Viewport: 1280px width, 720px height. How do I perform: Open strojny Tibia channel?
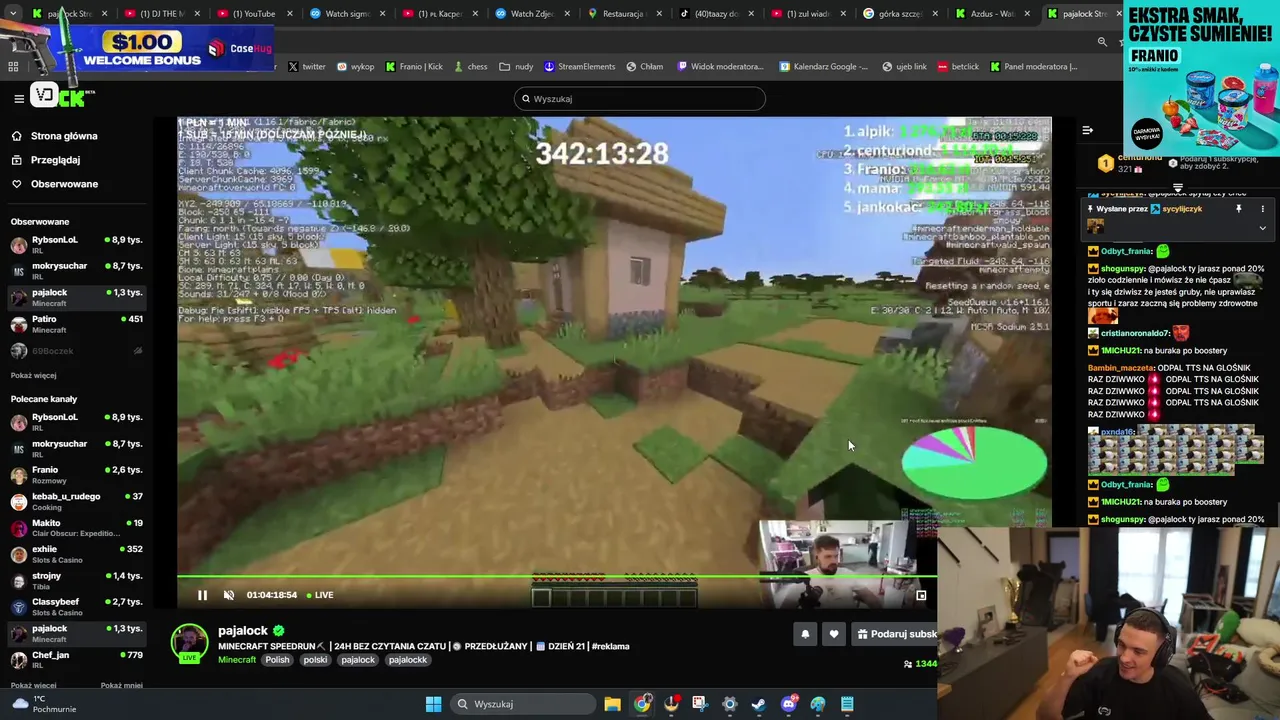78,581
